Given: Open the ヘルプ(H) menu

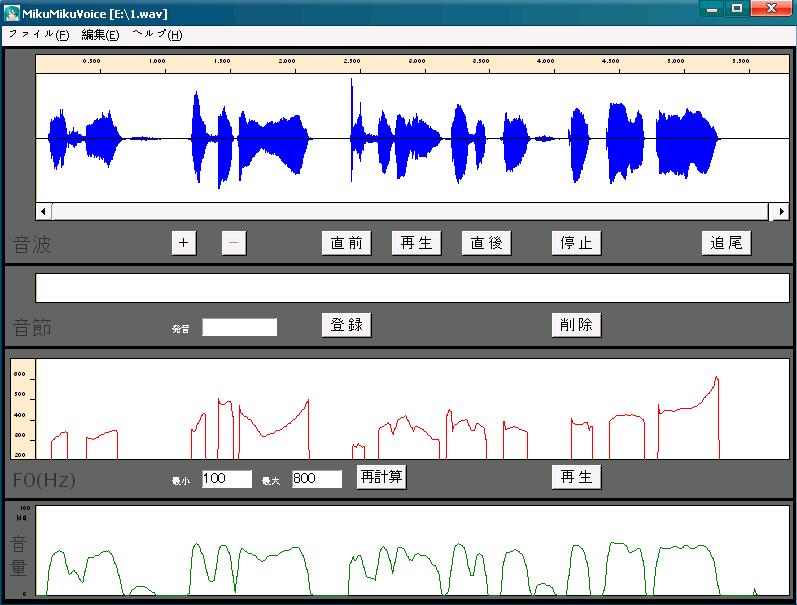Looking at the screenshot, I should point(157,35).
